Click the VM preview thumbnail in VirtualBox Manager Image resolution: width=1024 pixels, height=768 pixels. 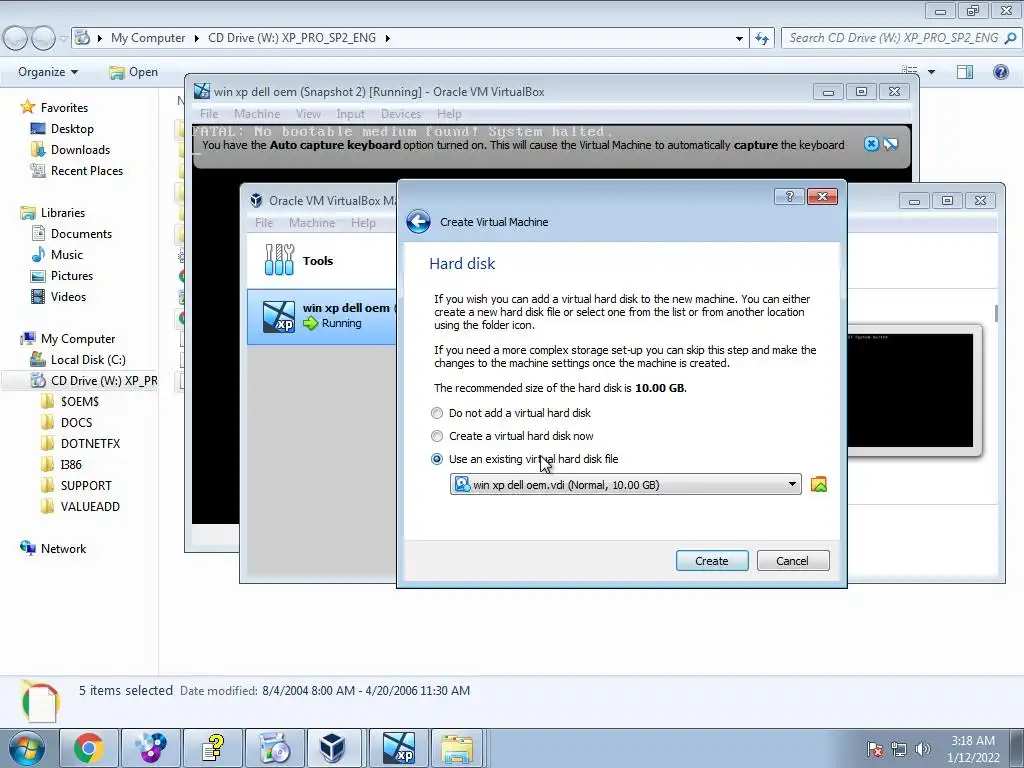point(911,390)
